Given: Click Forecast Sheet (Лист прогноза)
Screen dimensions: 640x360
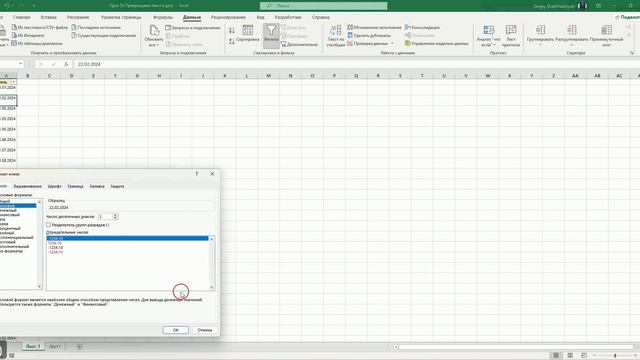Looking at the screenshot, I should (511, 35).
